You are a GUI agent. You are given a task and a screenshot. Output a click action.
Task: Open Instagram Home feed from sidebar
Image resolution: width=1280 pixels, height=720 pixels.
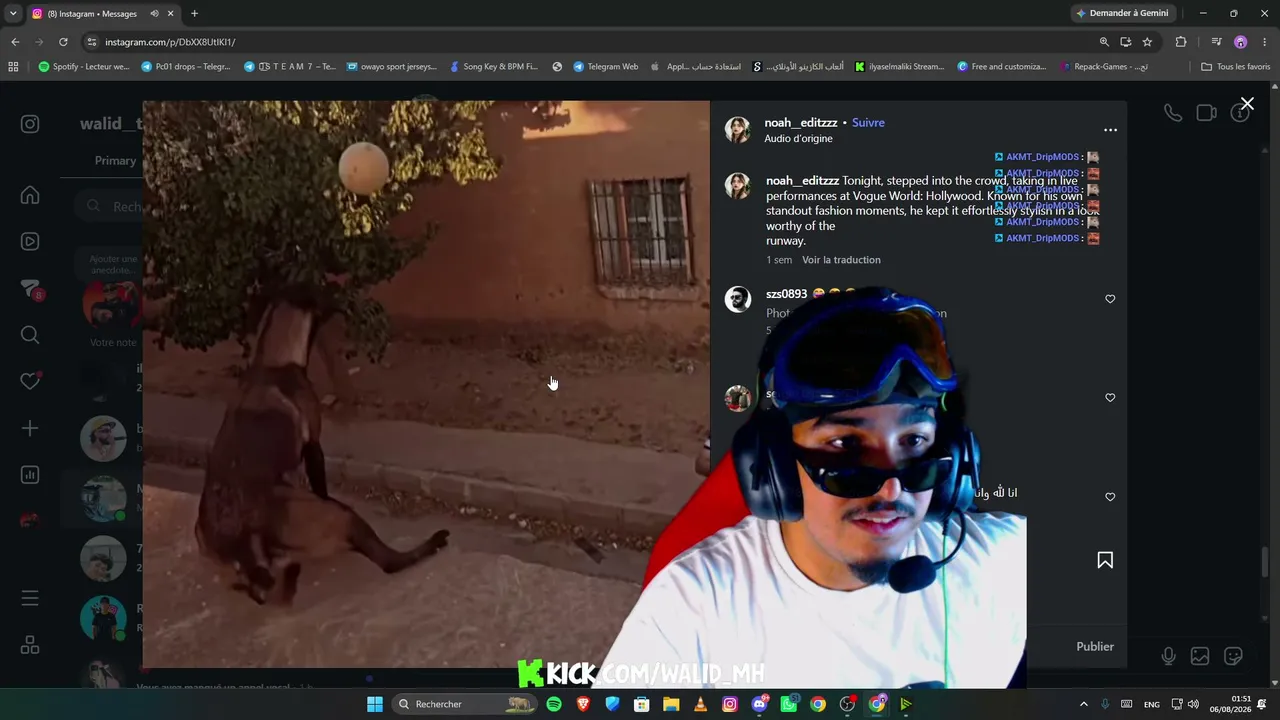(x=30, y=195)
